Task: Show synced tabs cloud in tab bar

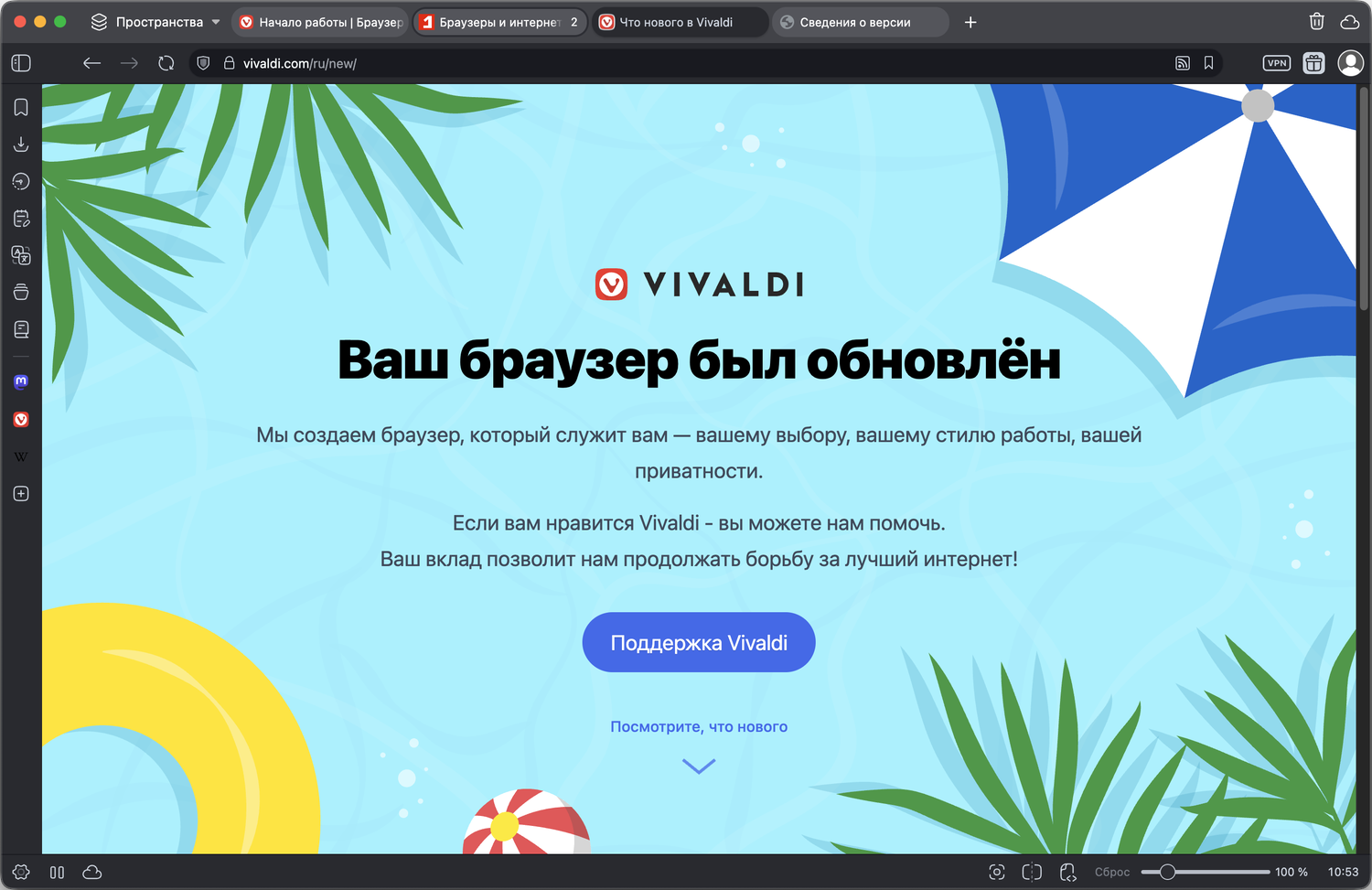Action: pyautogui.click(x=1349, y=22)
